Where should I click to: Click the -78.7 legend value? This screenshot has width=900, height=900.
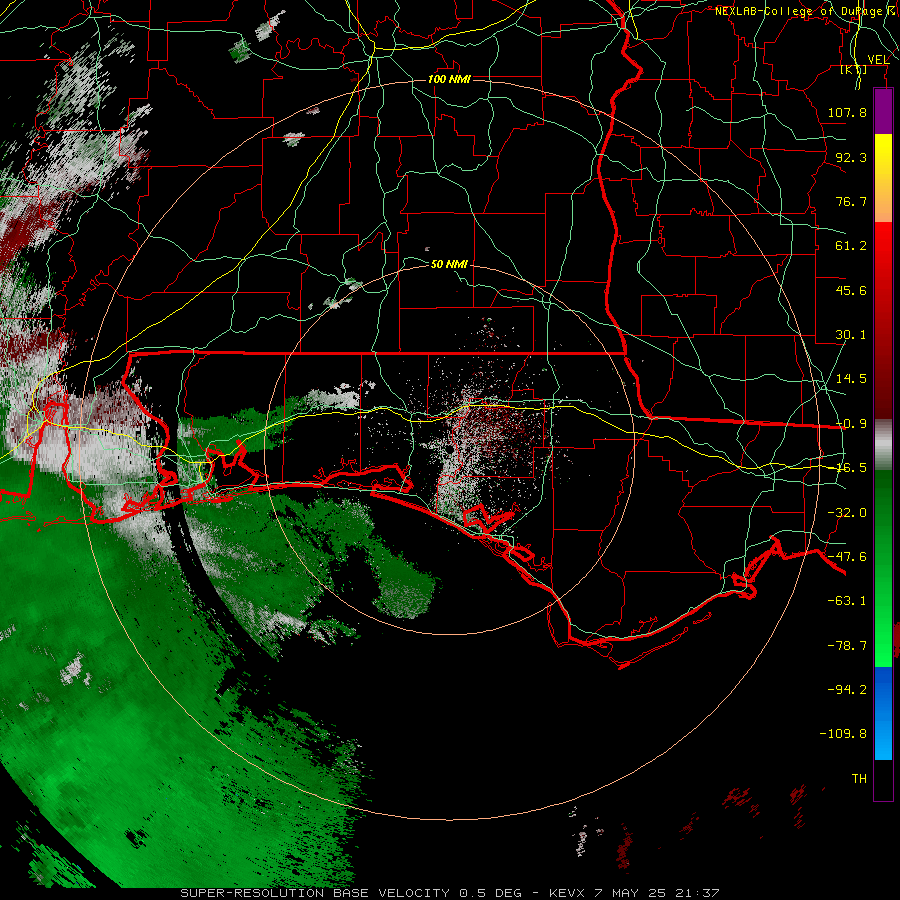click(847, 646)
